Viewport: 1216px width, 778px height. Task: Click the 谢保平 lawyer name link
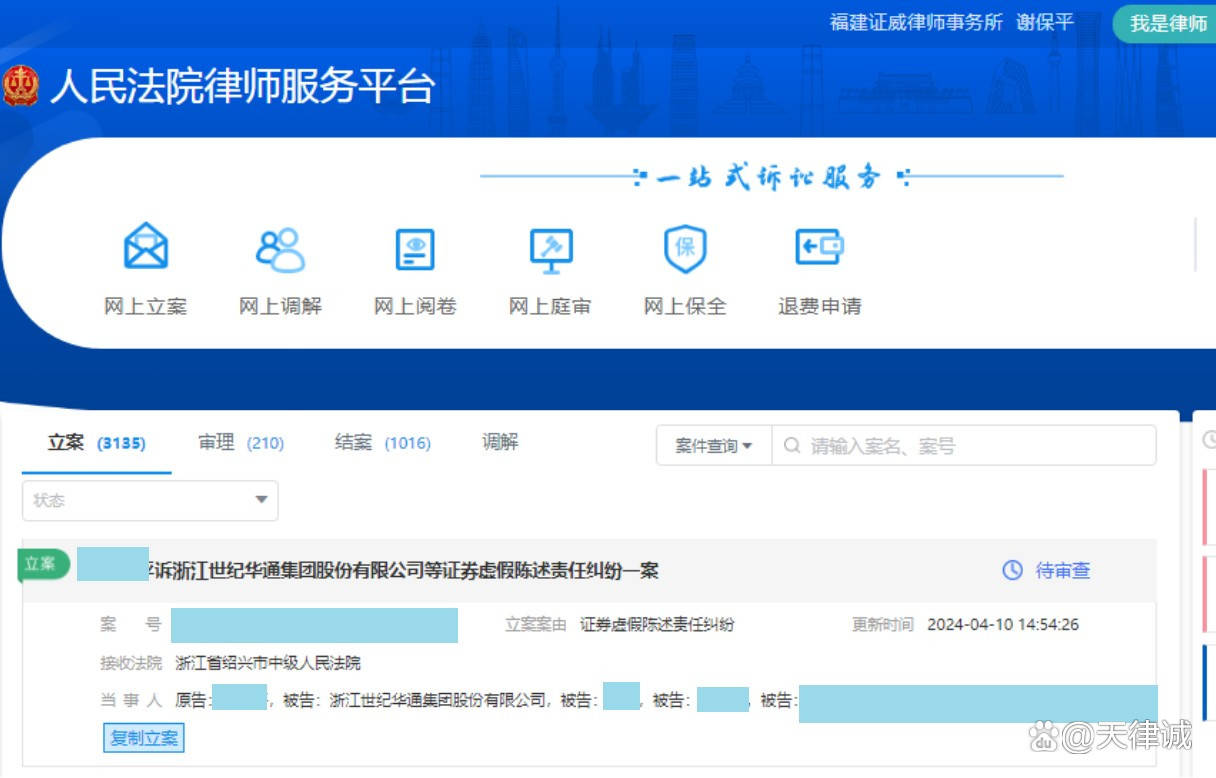(x=1043, y=22)
